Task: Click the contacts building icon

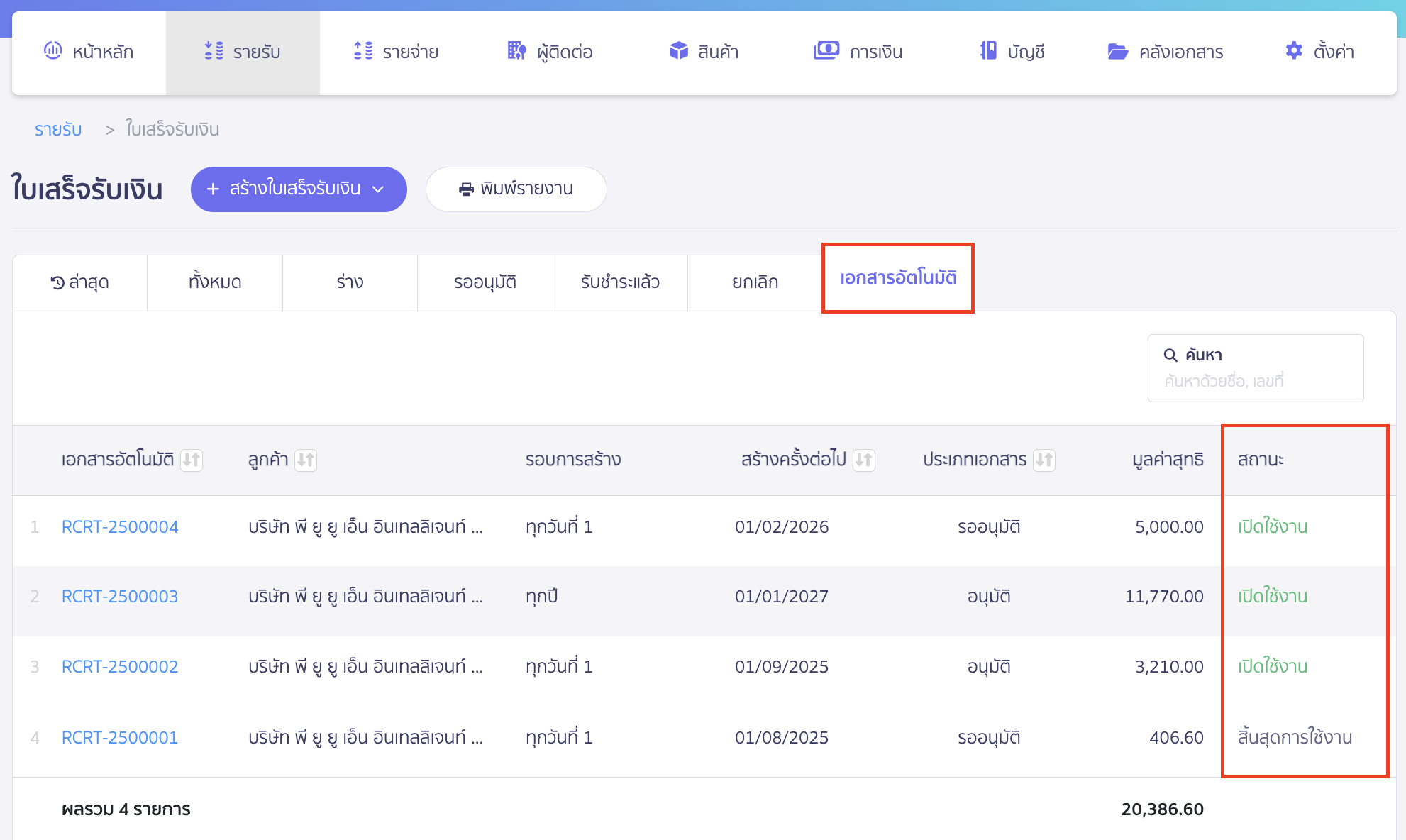Action: point(516,51)
